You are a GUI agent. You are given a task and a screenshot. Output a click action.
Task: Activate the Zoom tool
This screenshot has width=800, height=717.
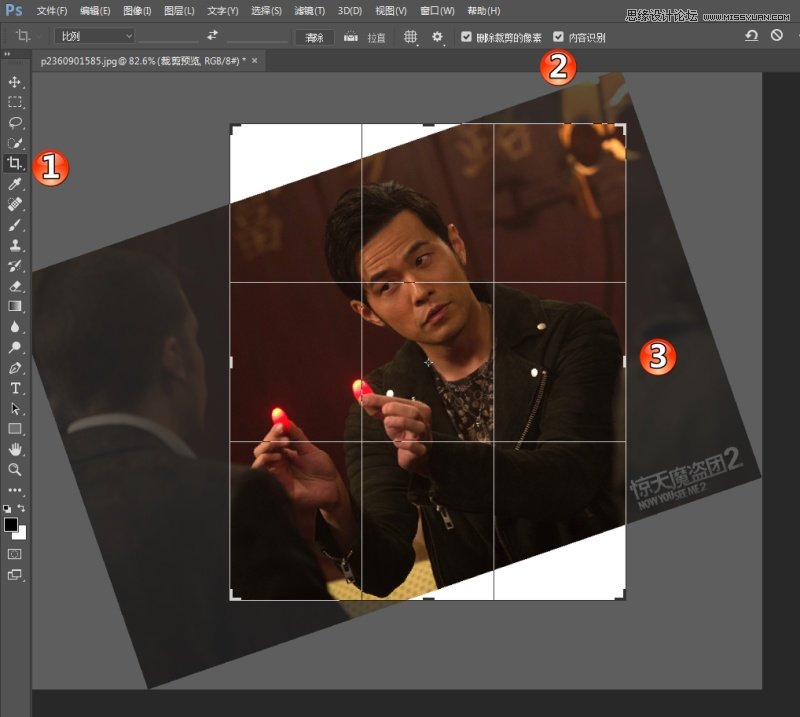click(x=14, y=472)
